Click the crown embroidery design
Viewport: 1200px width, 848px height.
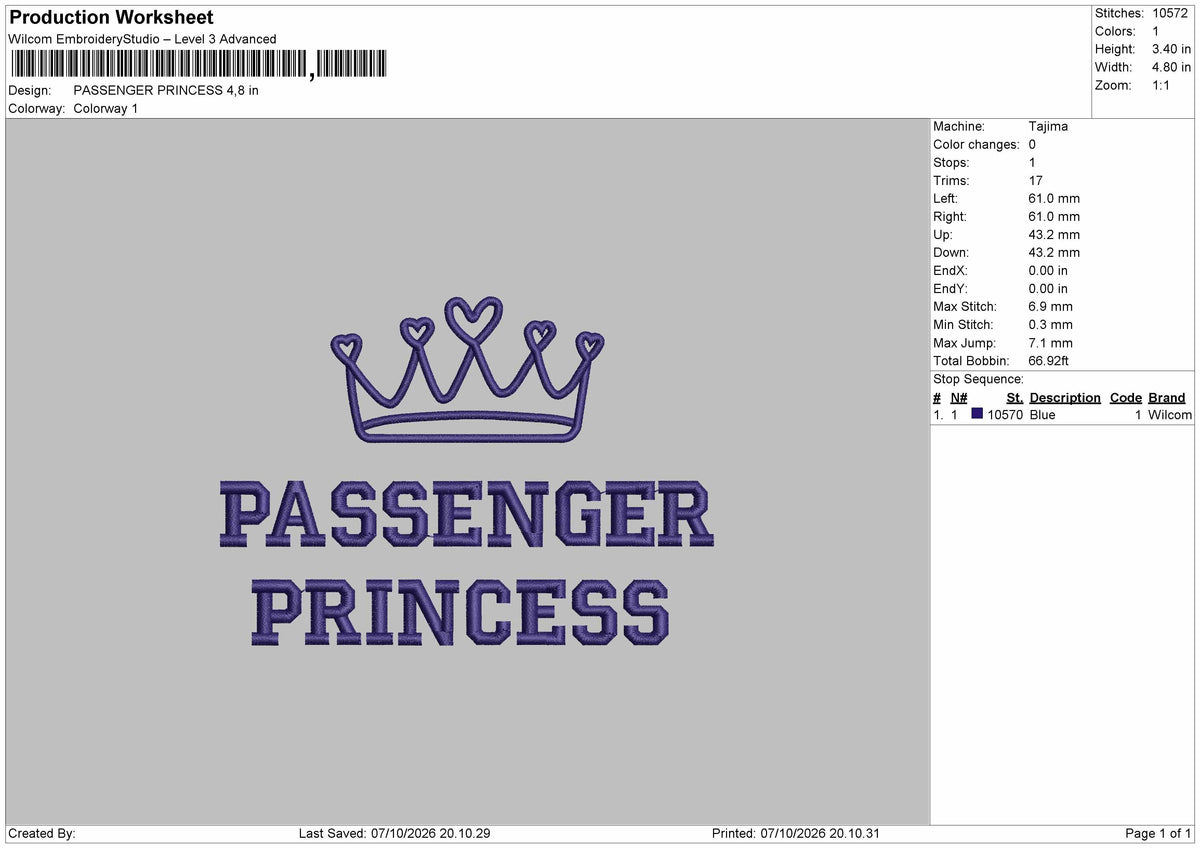[x=467, y=369]
